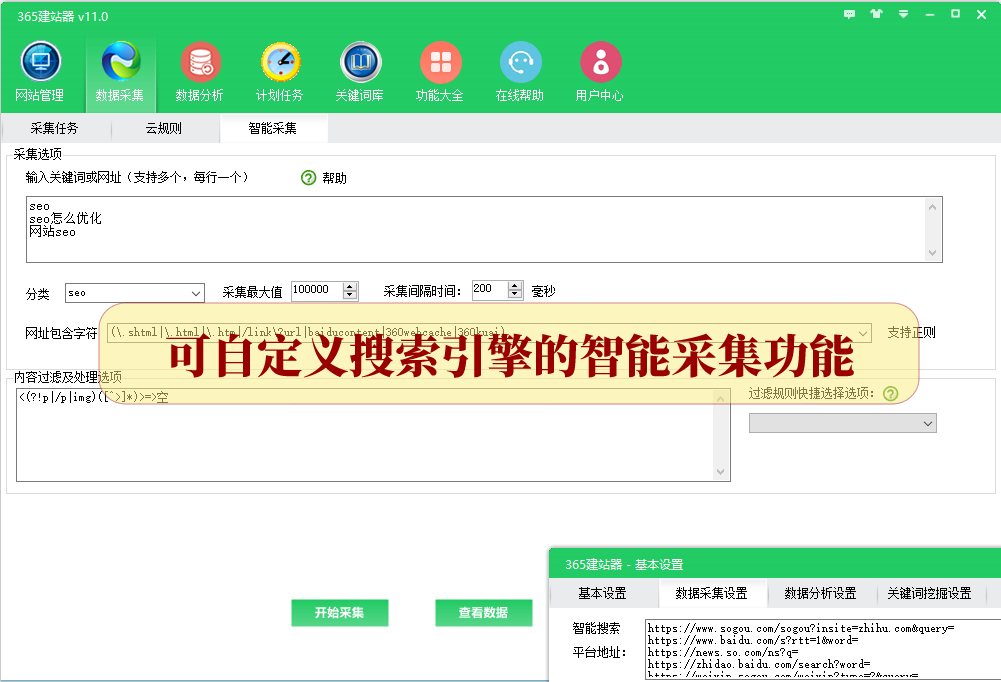This screenshot has width=1001, height=682.
Task: Focus the 采集最大值 field showing 100000
Action: click(x=317, y=291)
